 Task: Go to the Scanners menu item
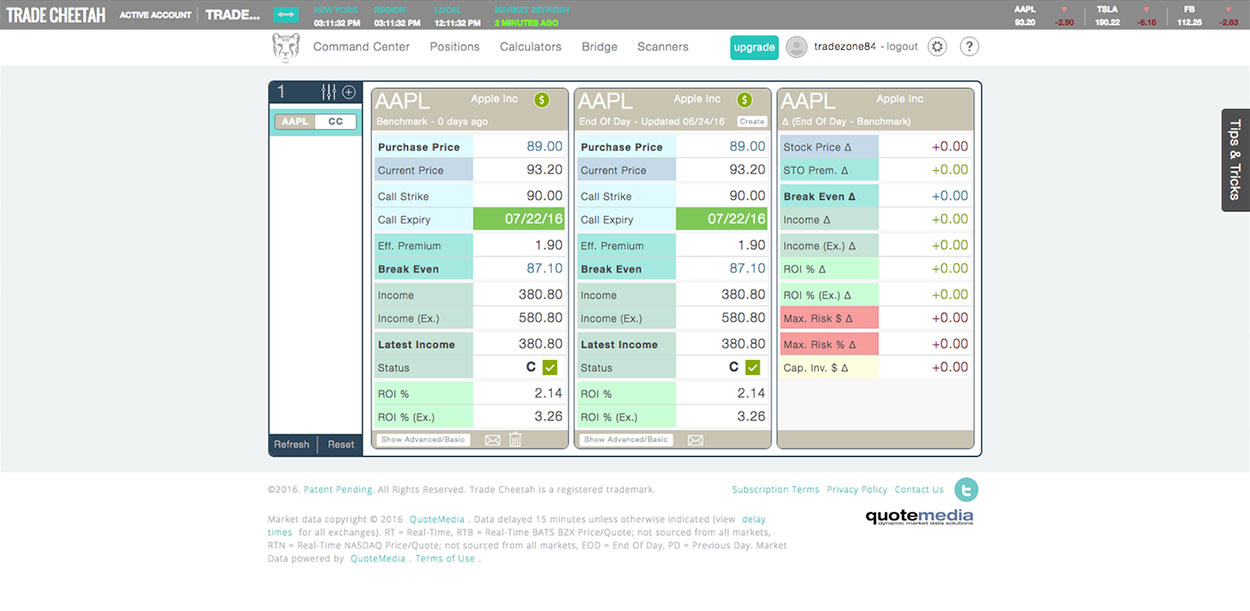pyautogui.click(x=662, y=47)
